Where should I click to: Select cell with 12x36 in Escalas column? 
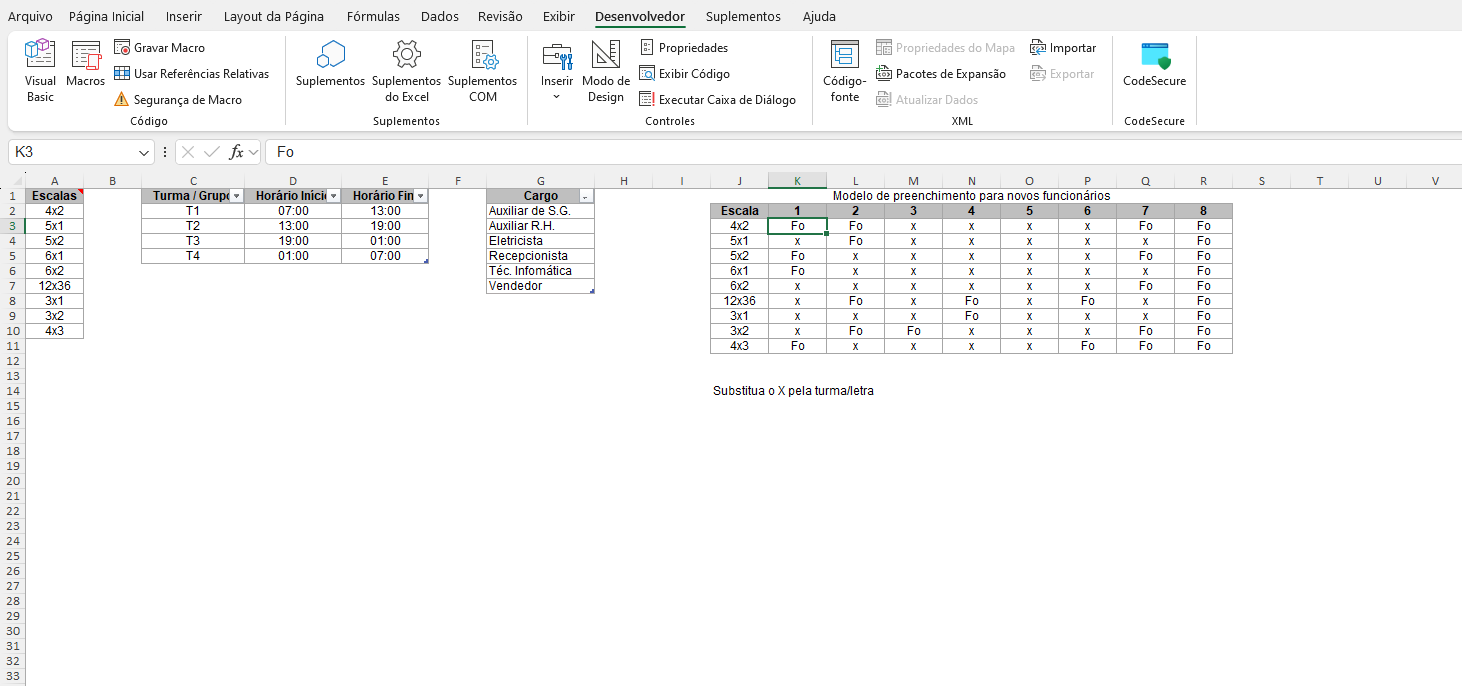pyautogui.click(x=54, y=286)
